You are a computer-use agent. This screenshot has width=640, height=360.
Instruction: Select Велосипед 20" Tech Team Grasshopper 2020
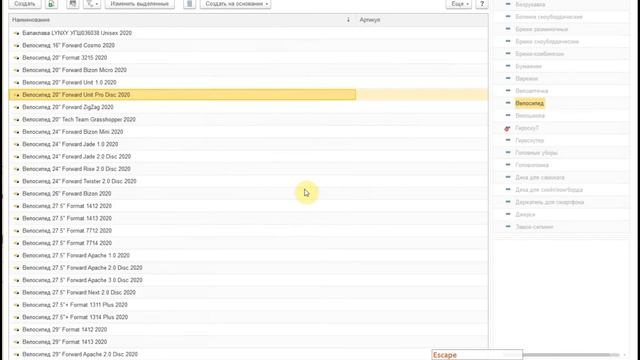[x=248, y=120]
